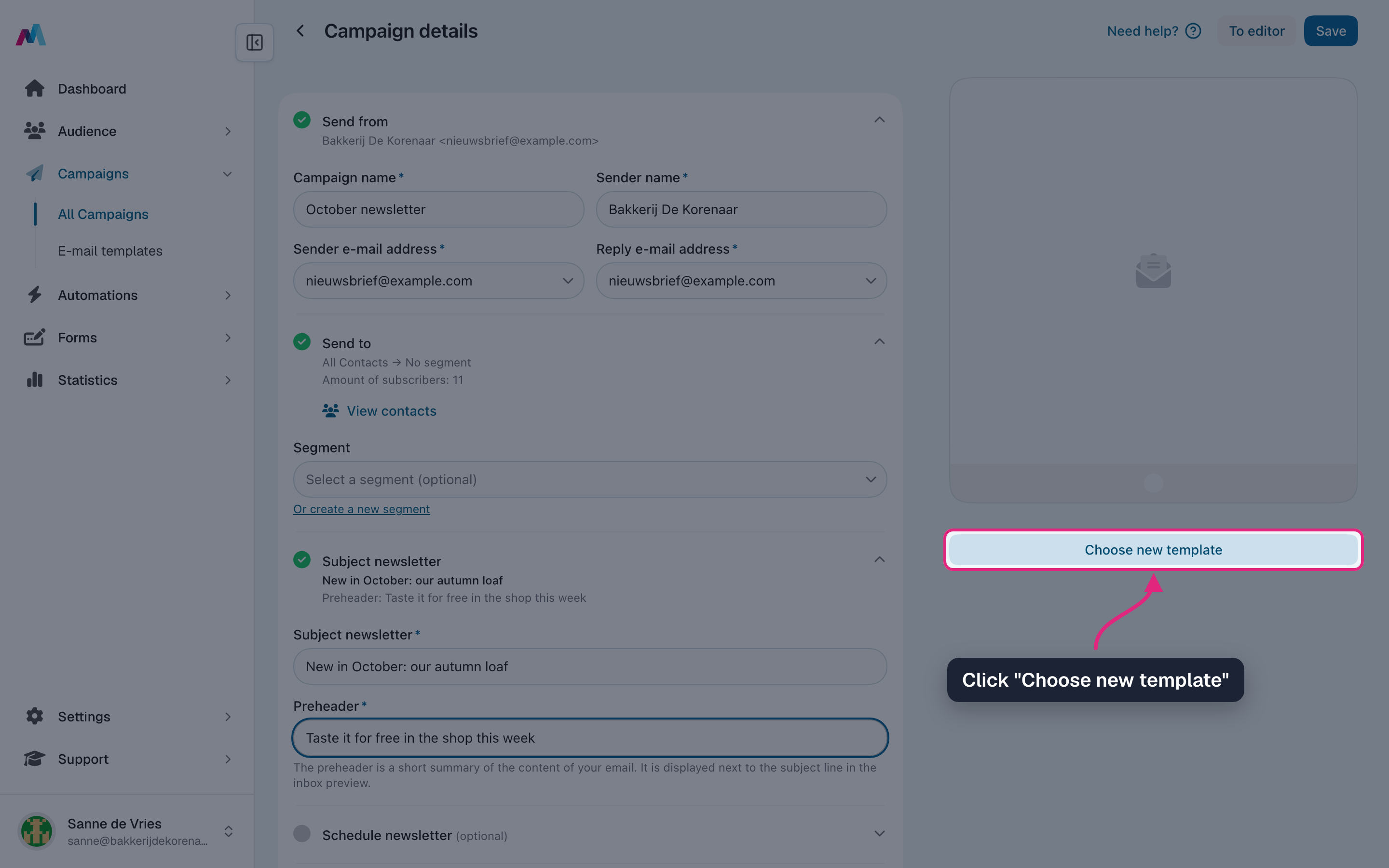Open the Select a segment dropdown
The image size is (1389, 868).
click(x=590, y=479)
